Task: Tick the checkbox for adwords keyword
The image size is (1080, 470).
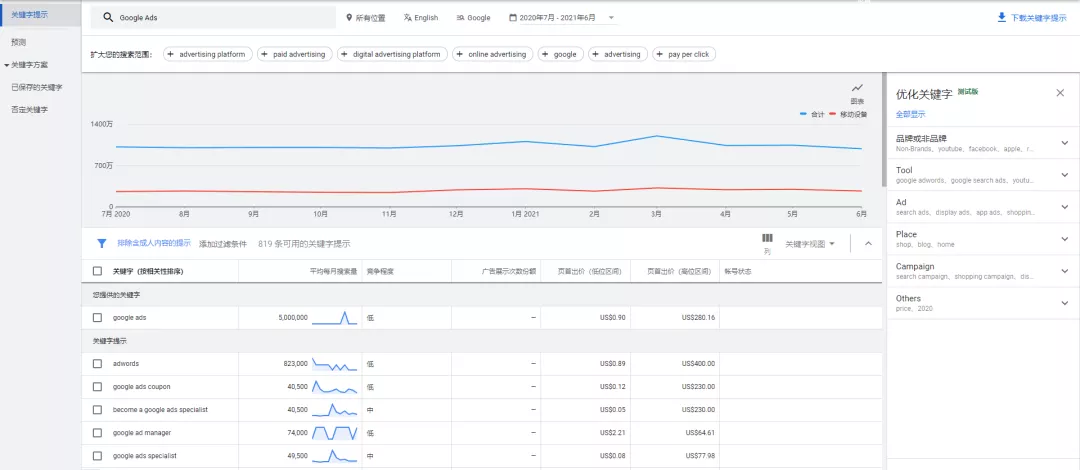Action: click(97, 364)
